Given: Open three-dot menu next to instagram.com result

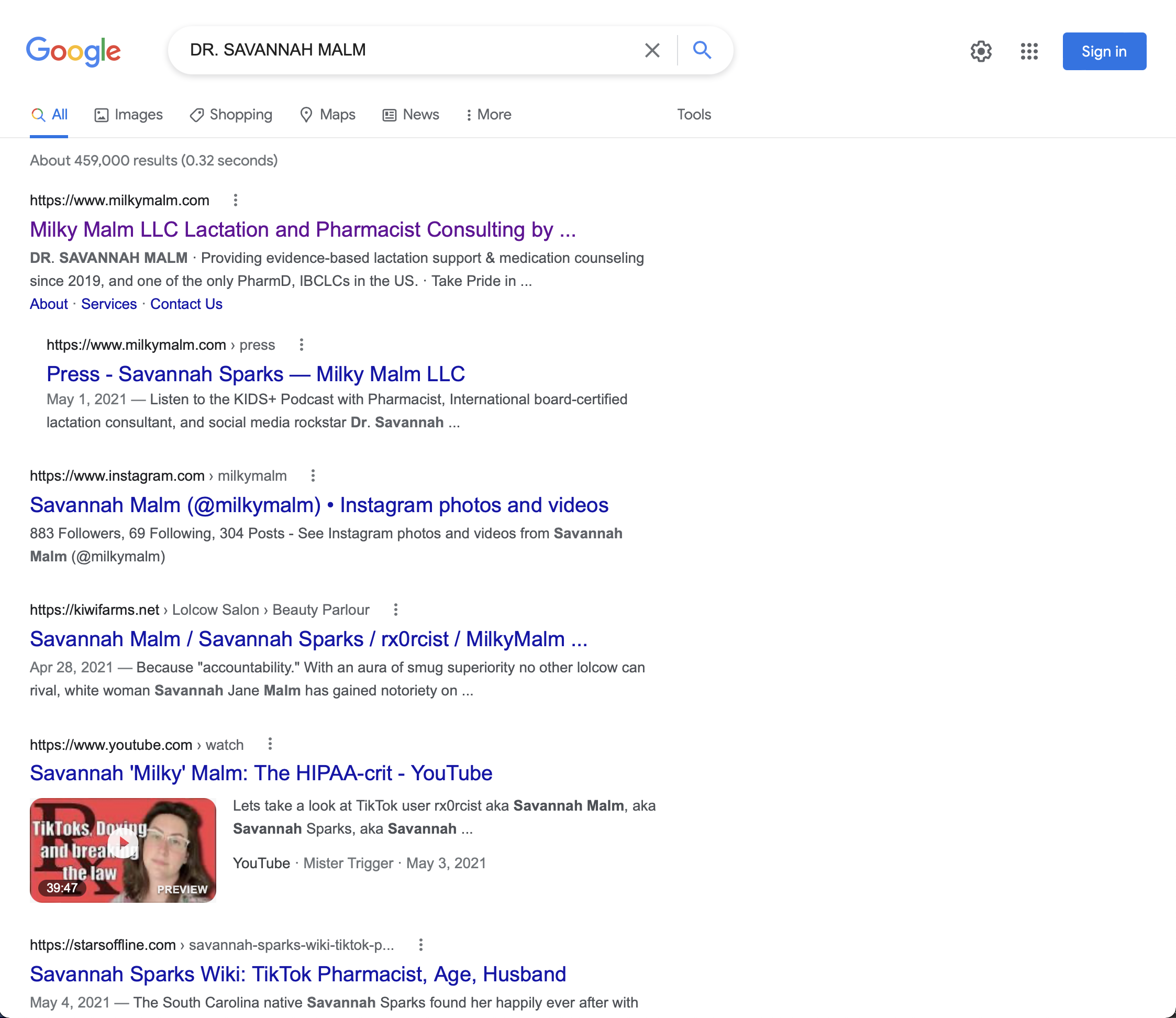Looking at the screenshot, I should pyautogui.click(x=313, y=476).
